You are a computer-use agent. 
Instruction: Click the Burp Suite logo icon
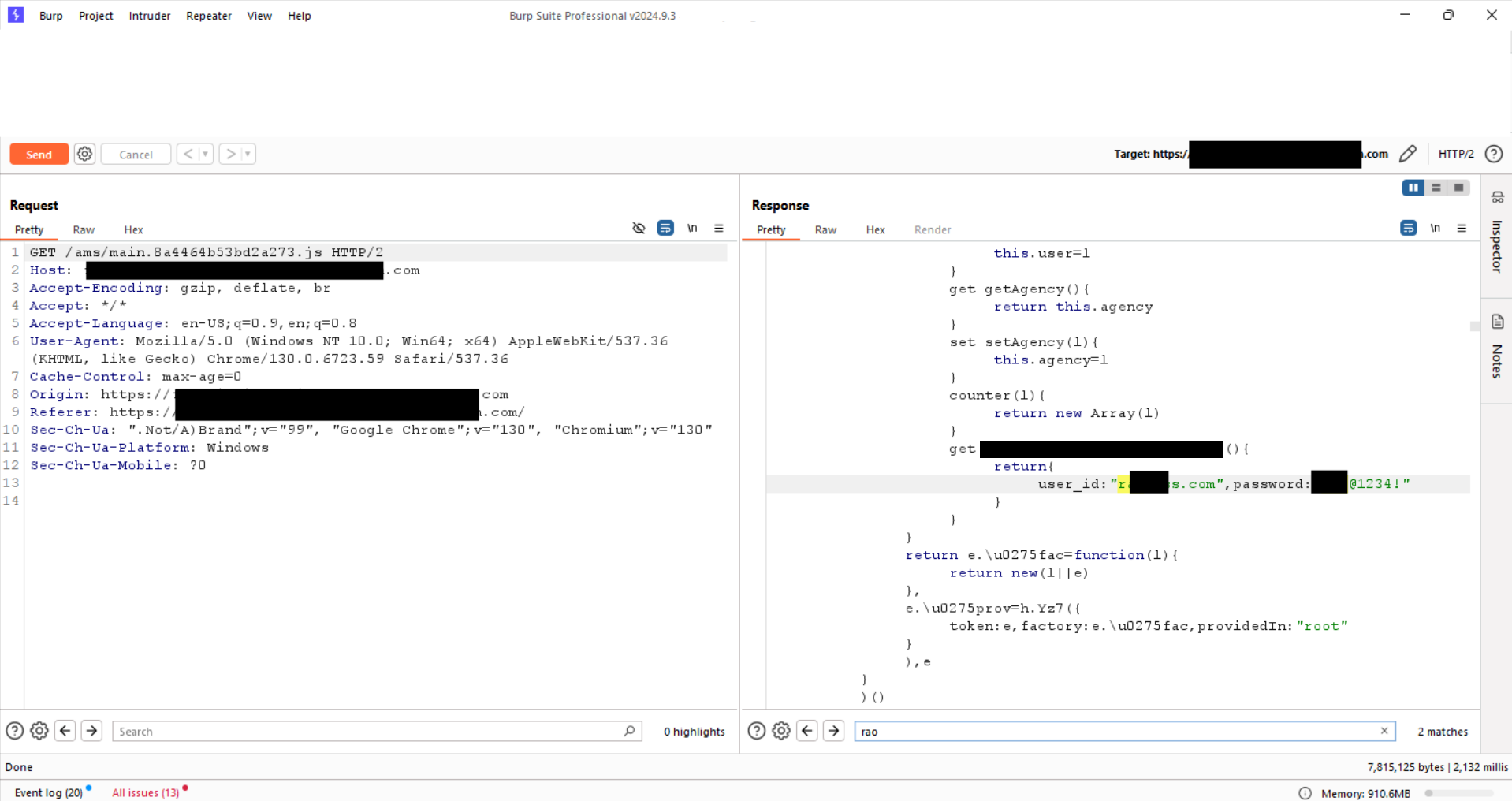point(16,15)
